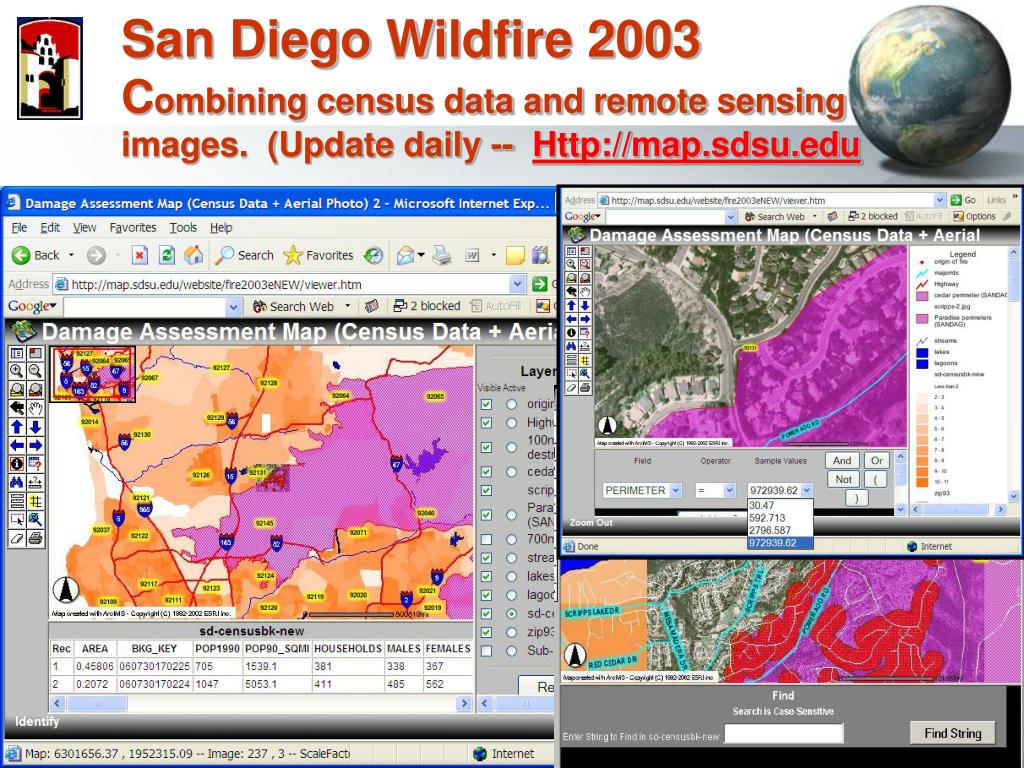Open Back button history dropdown arrow

71,255
